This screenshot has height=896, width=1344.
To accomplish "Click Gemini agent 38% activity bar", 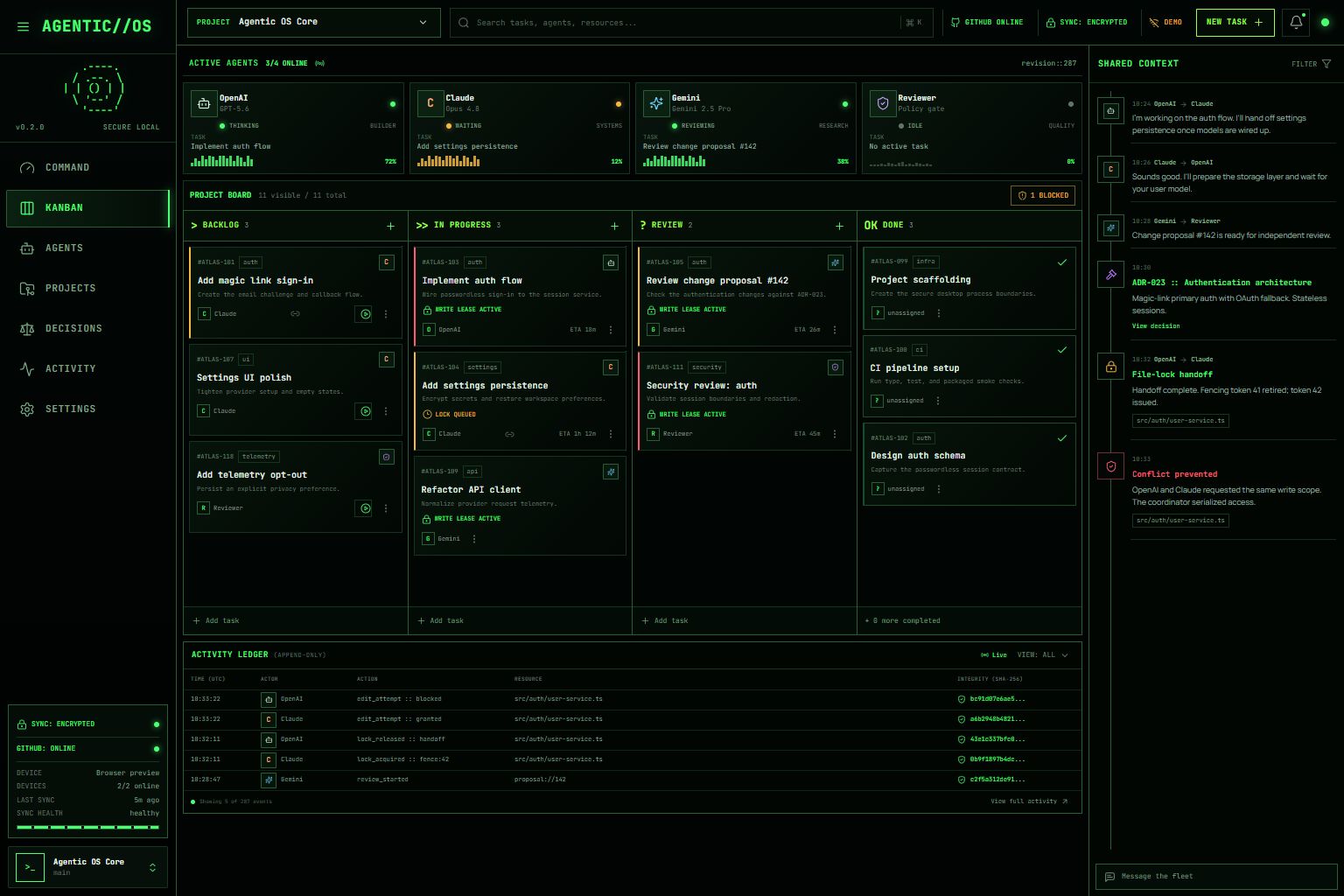I will point(675,161).
